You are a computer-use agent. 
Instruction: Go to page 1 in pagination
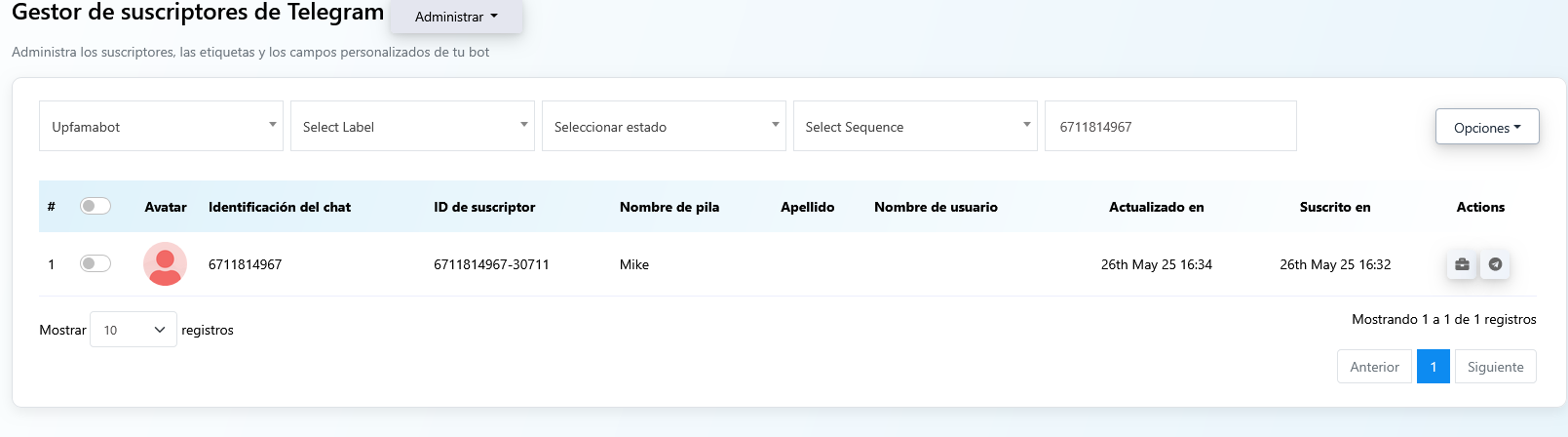(x=1433, y=367)
